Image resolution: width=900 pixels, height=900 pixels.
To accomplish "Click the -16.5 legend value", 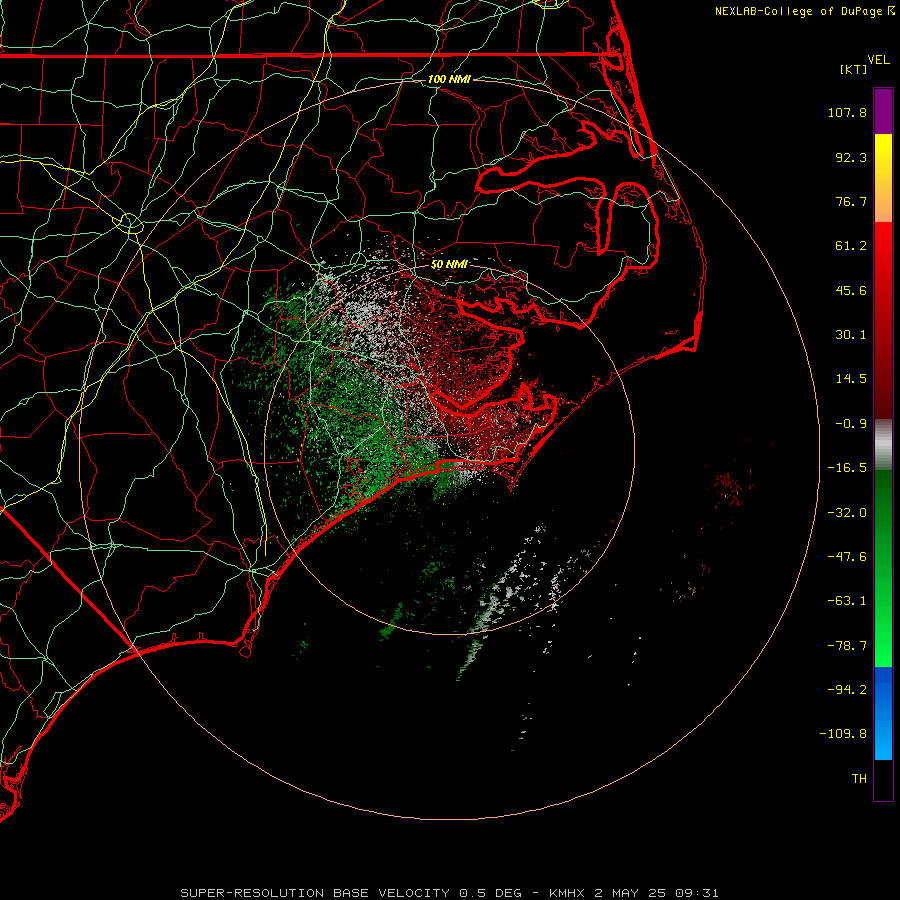I will (x=847, y=468).
